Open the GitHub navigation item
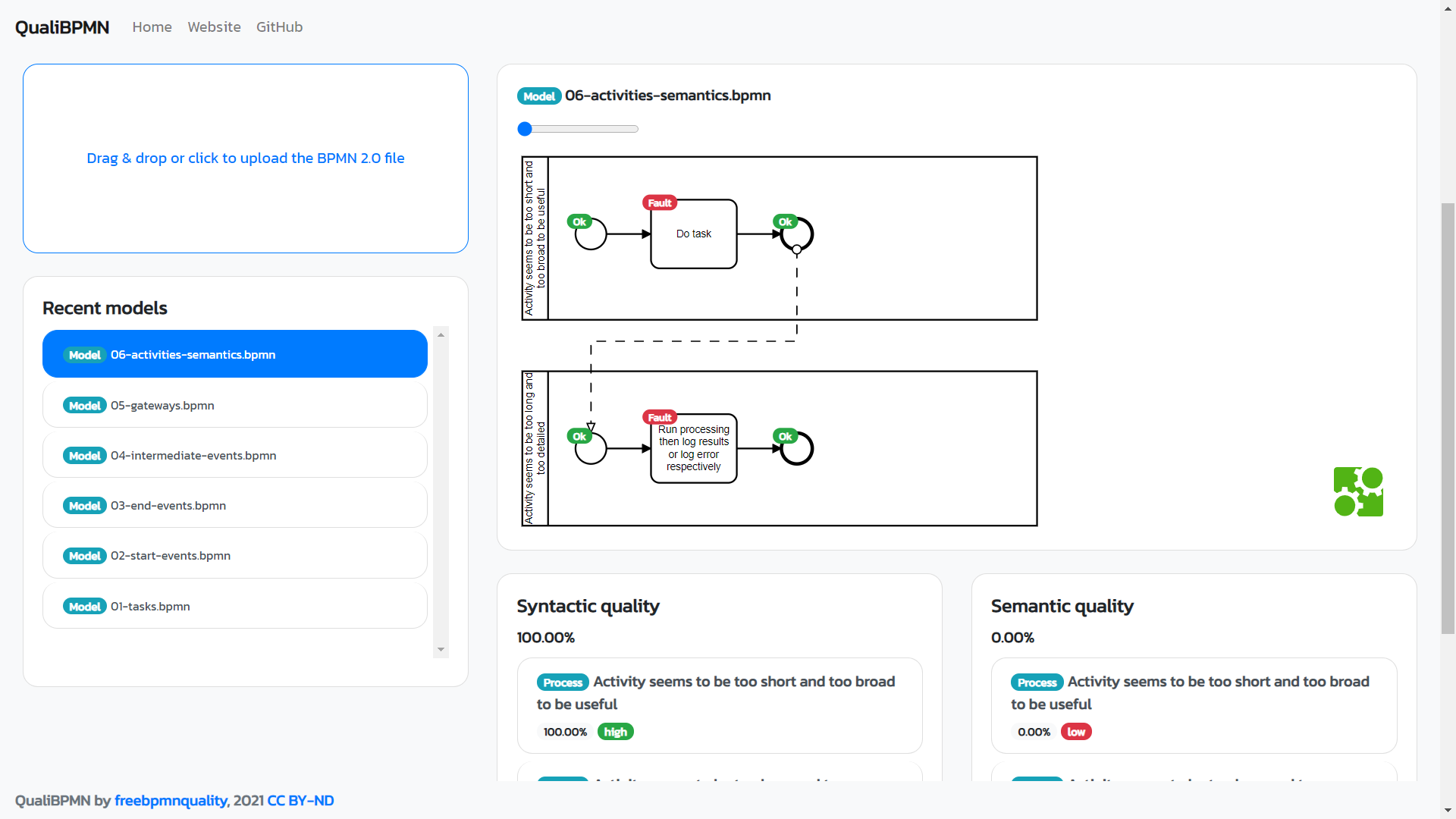Viewport: 1456px width, 819px height. (279, 27)
